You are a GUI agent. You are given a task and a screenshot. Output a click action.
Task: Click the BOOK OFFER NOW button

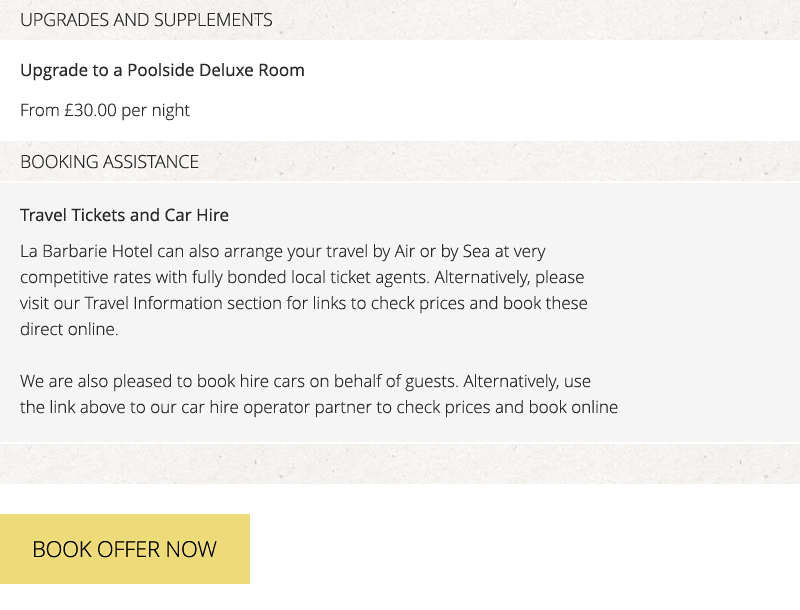(124, 549)
